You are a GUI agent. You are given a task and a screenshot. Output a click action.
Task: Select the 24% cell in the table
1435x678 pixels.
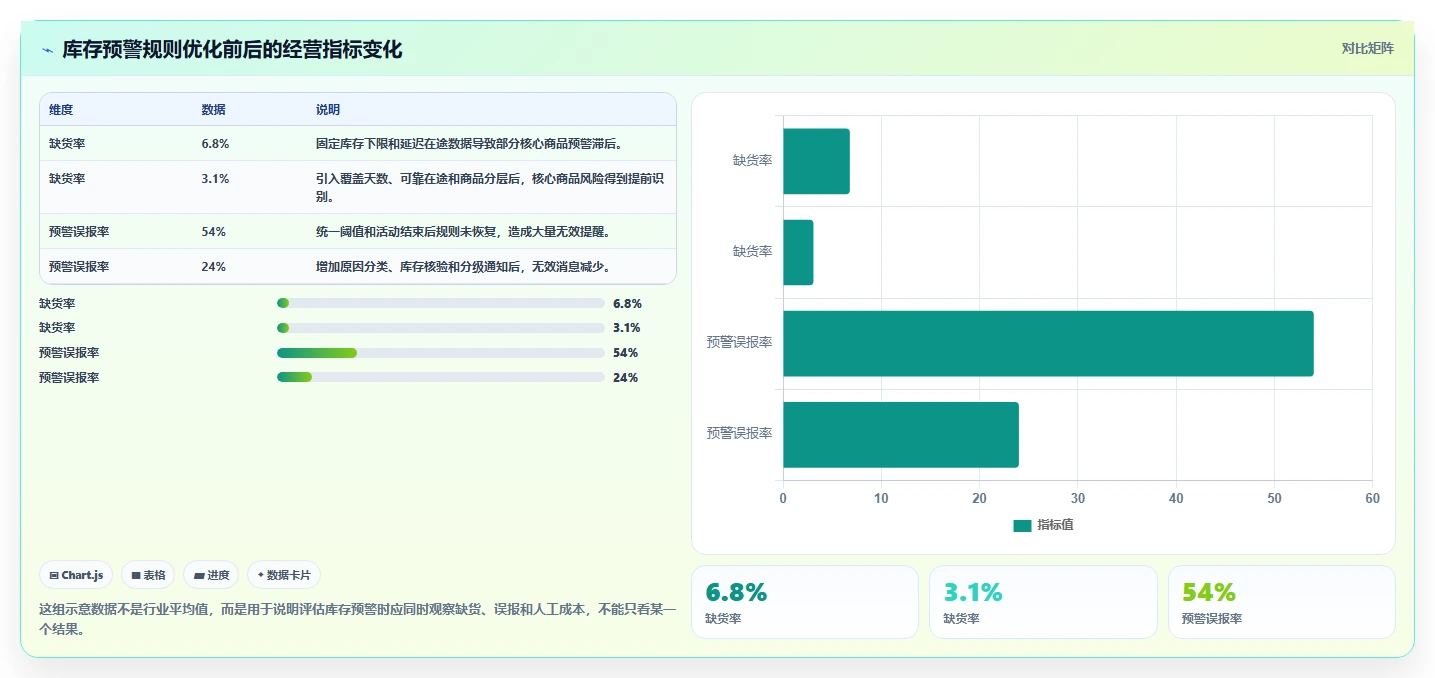[x=213, y=267]
